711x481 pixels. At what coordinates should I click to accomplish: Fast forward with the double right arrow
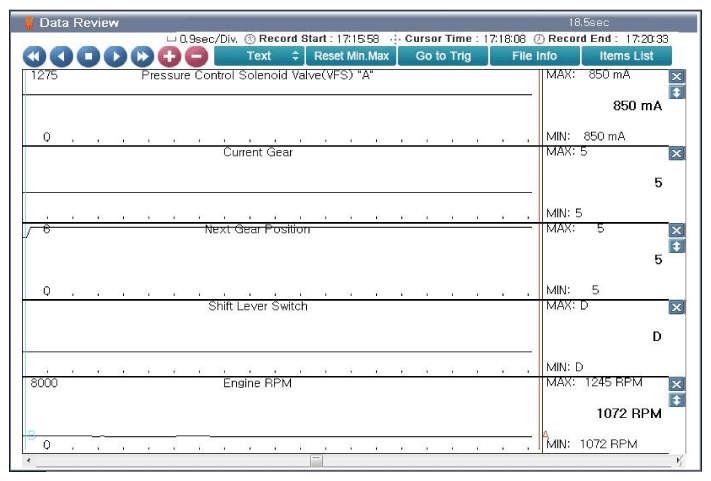coord(142,57)
